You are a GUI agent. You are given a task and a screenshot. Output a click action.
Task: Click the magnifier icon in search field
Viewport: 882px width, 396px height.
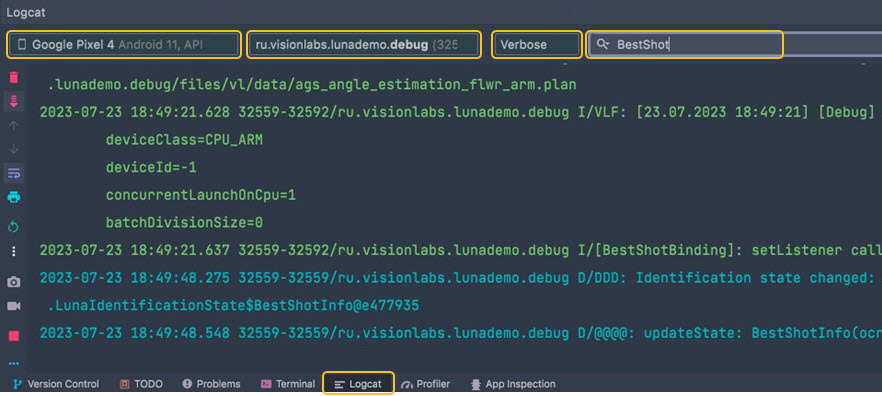[602, 44]
